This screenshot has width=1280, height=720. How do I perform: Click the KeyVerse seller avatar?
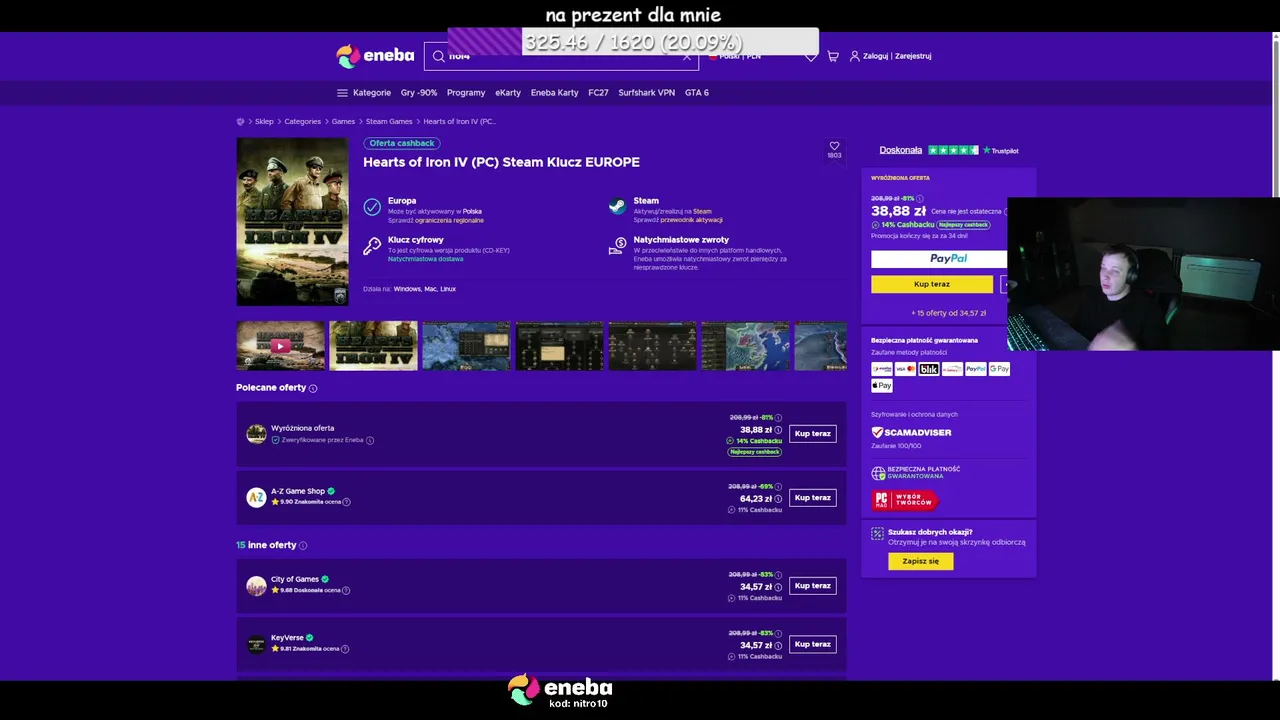coord(256,644)
